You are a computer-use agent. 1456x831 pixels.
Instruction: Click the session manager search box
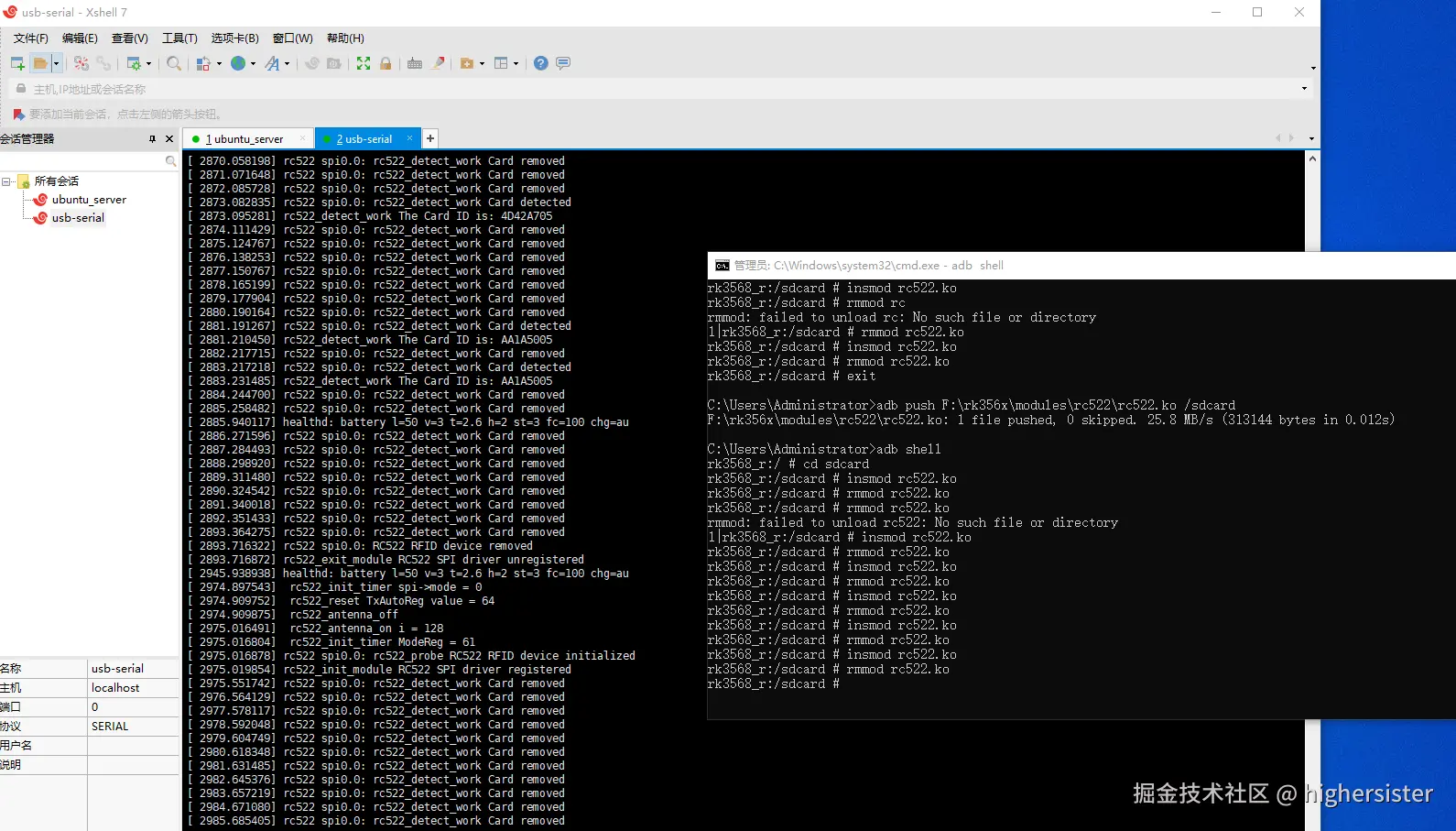coord(90,161)
